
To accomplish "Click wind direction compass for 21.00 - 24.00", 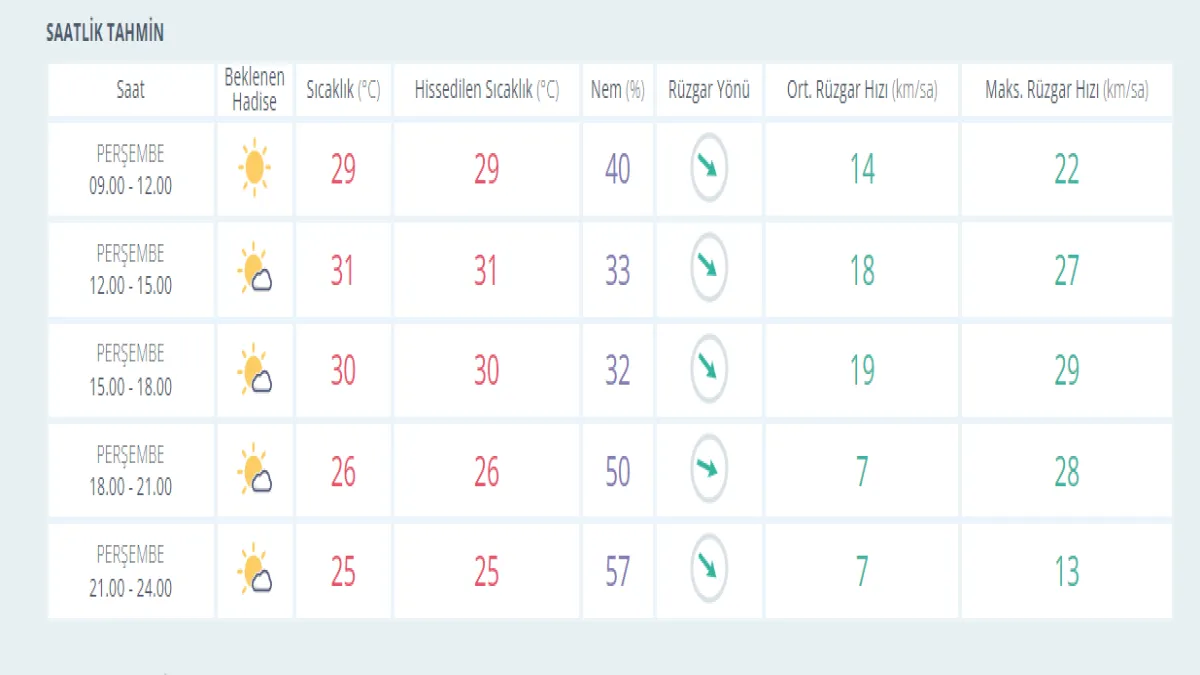I will (709, 569).
